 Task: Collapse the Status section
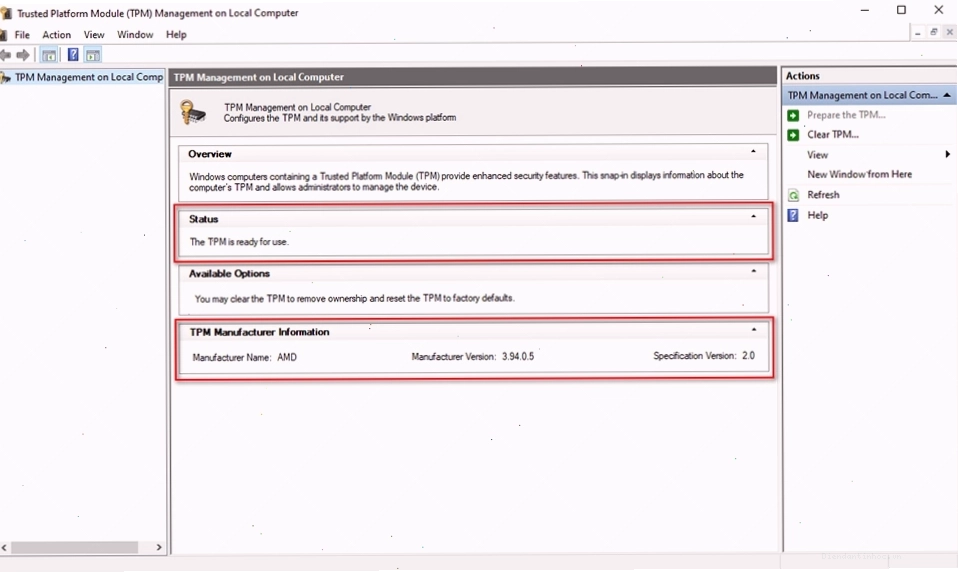coord(753,216)
